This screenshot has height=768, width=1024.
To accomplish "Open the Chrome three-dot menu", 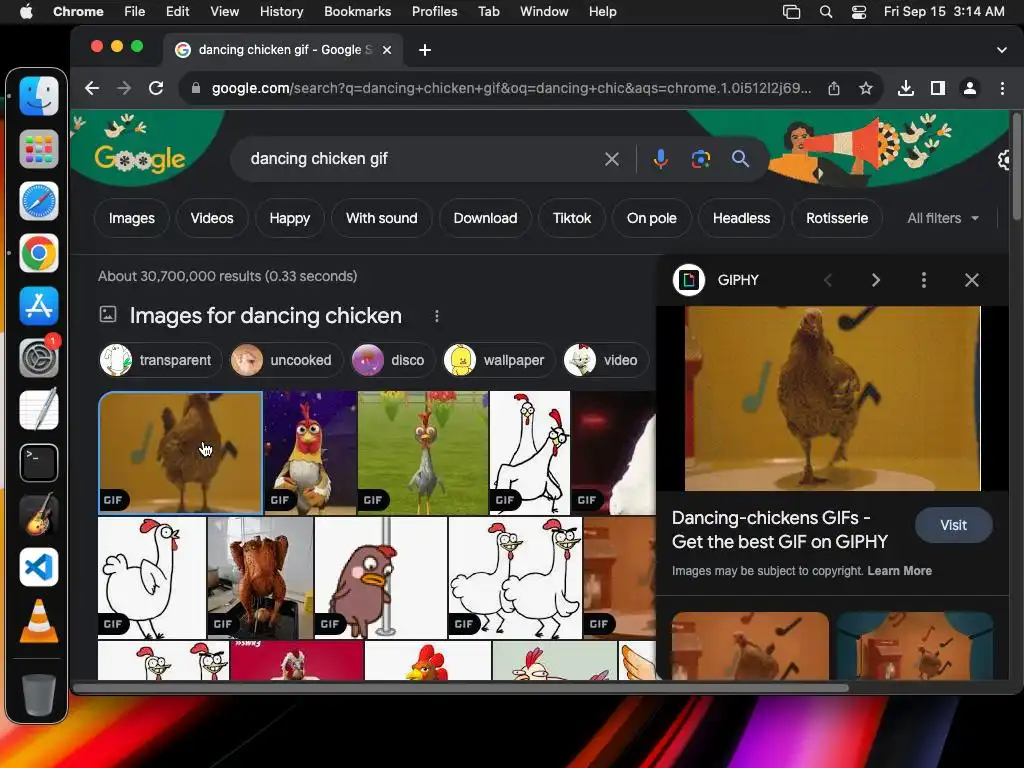I will tap(1002, 88).
